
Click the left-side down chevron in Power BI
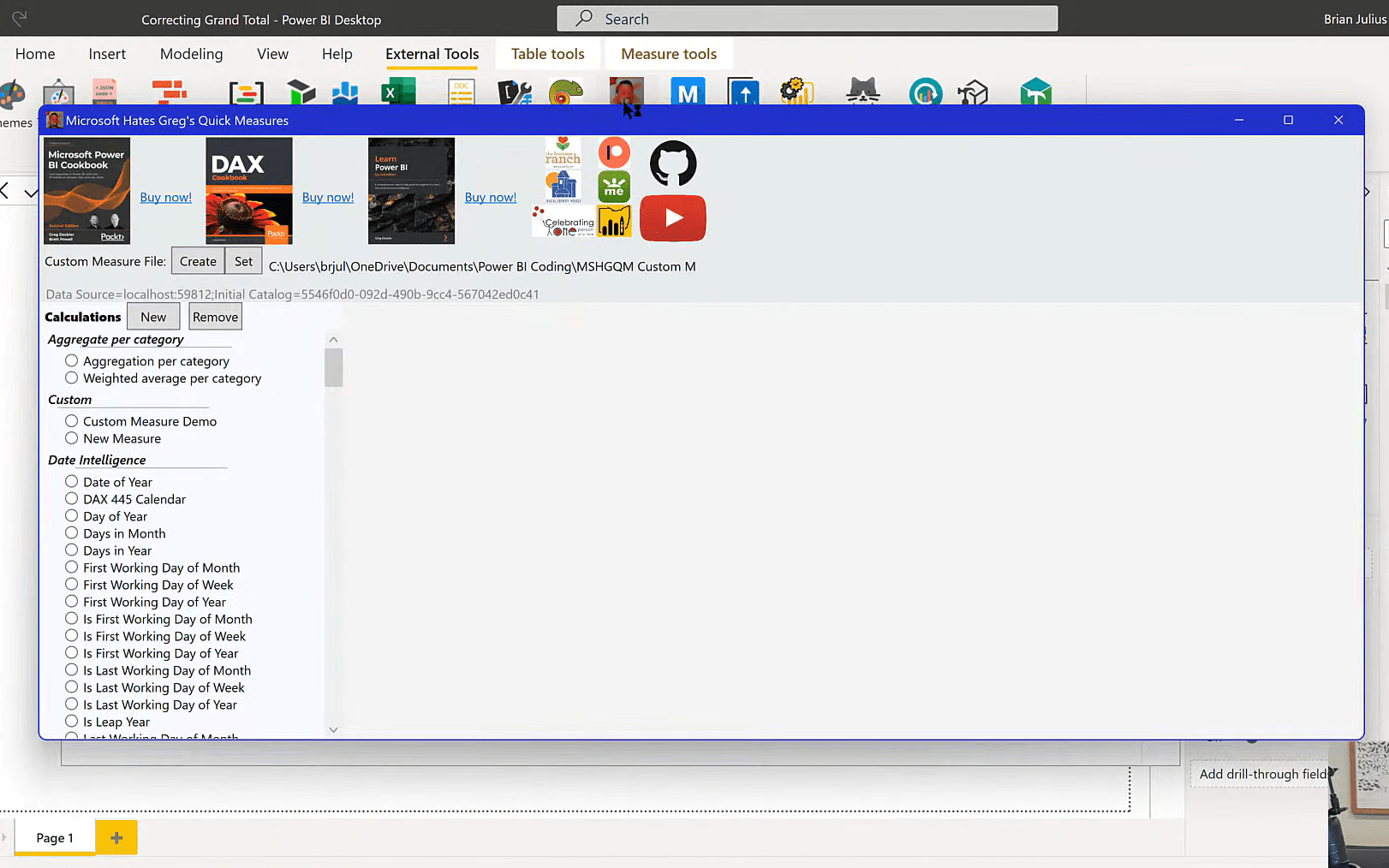31,193
